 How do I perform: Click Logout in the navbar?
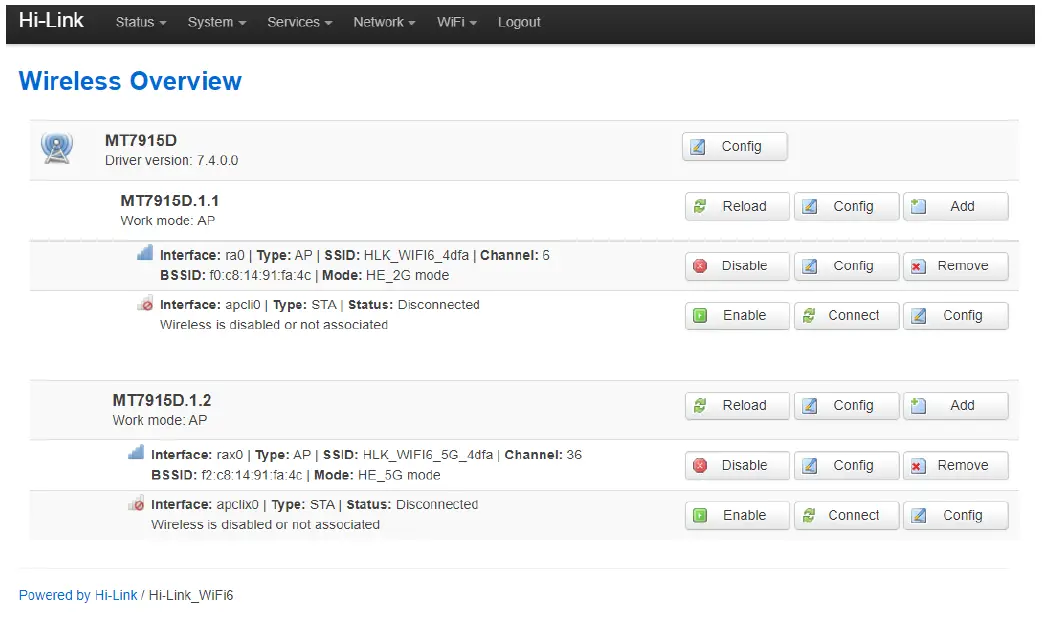(519, 22)
